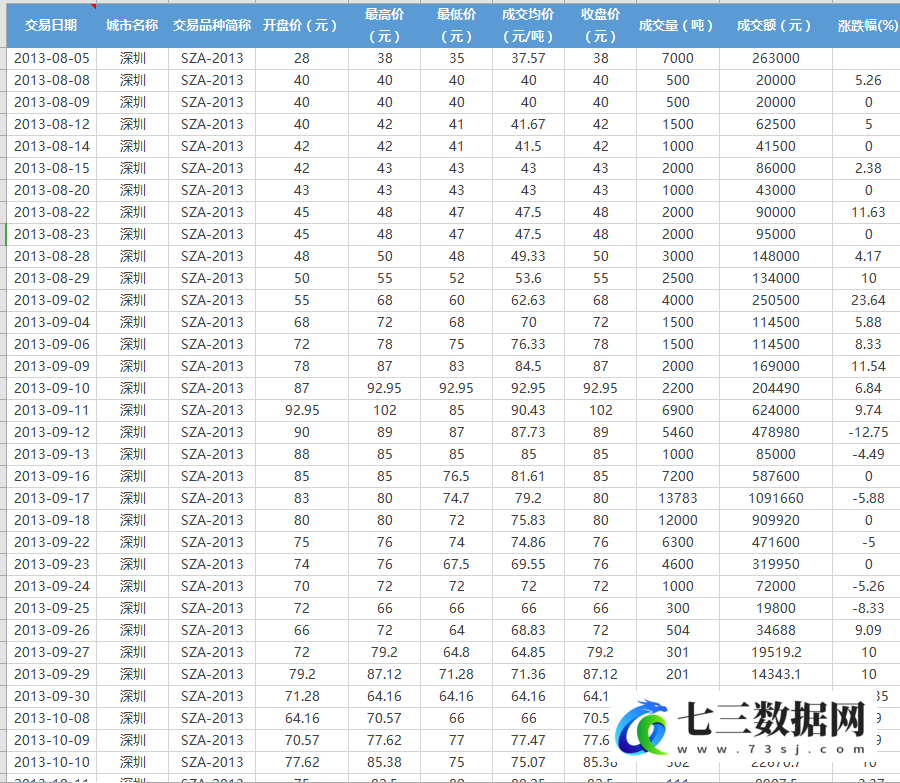Click the date cell 2013-09-17

[x=52, y=498]
